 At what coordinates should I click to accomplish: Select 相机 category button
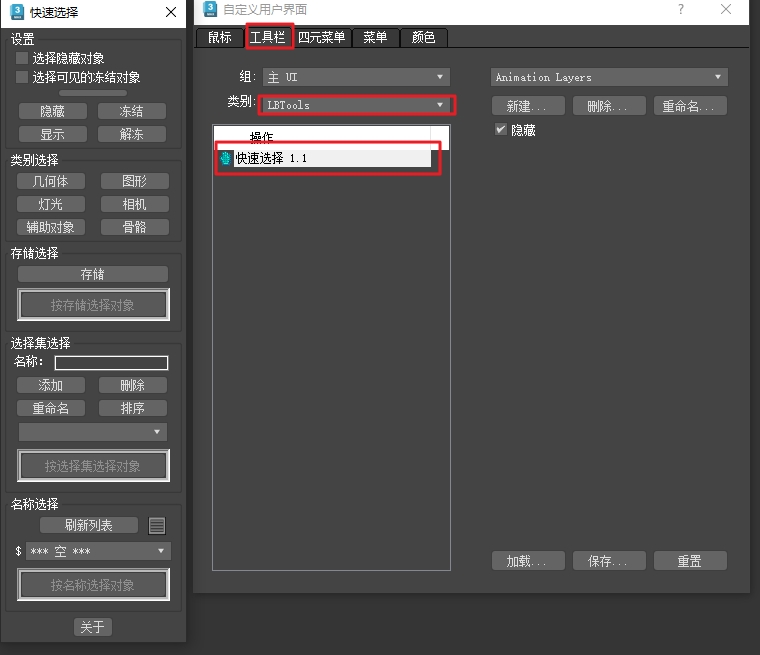pyautogui.click(x=134, y=204)
